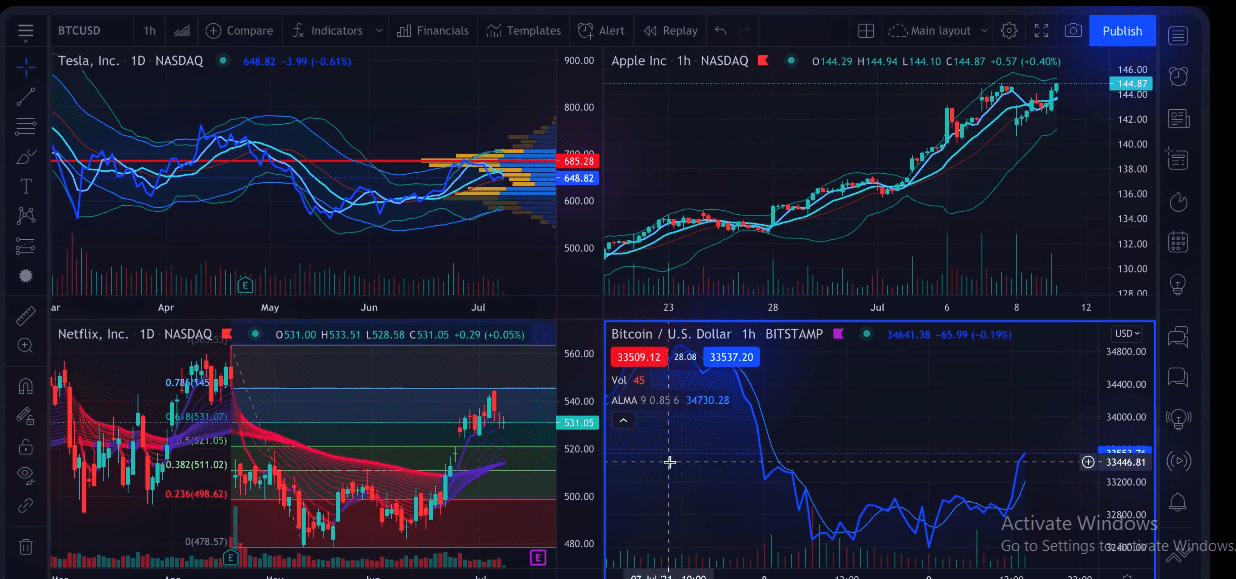Click the red 33509.12 sell button
The height and width of the screenshot is (579, 1236).
[639, 357]
